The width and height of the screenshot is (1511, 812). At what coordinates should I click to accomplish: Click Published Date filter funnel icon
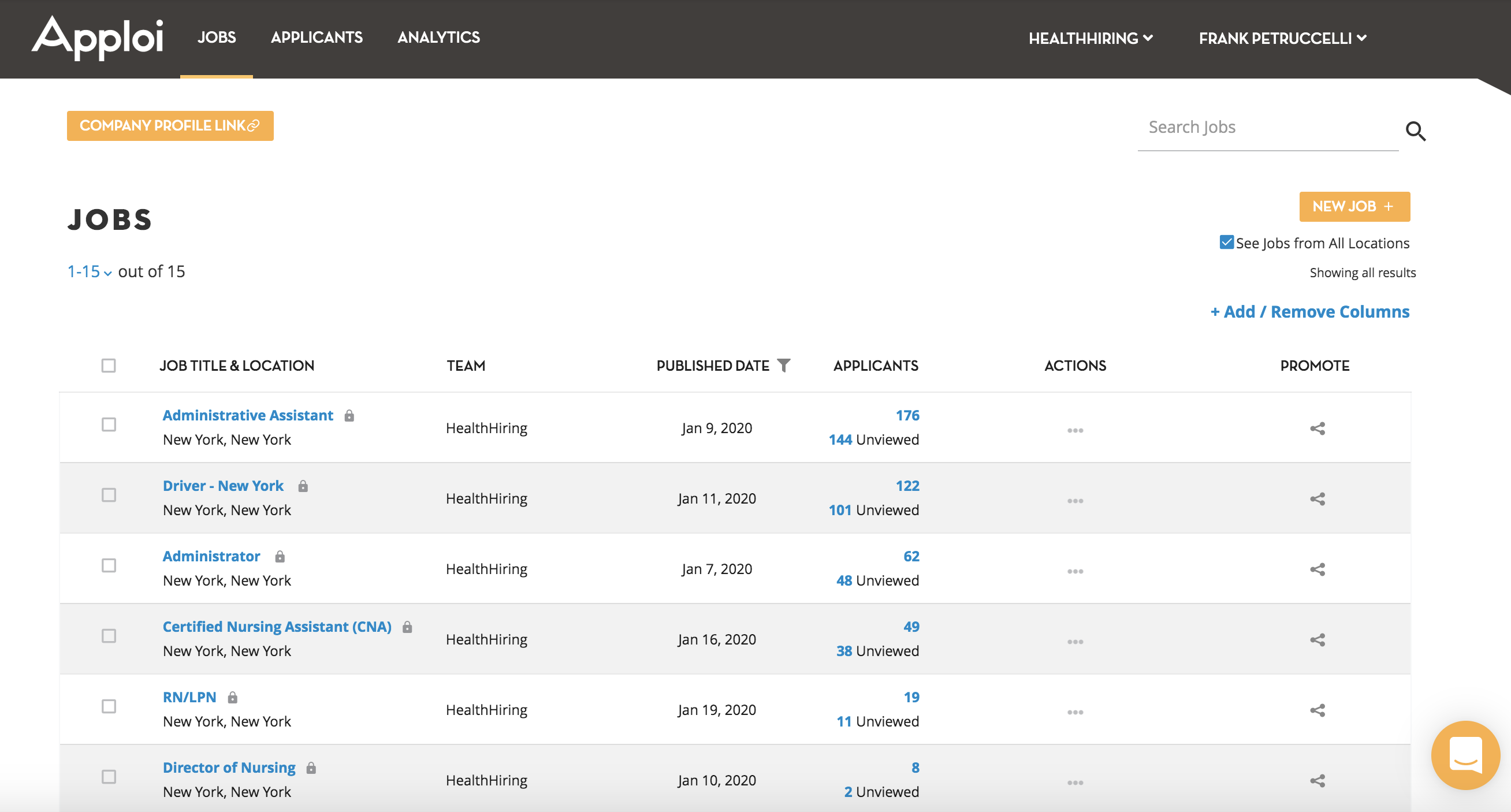(x=783, y=365)
